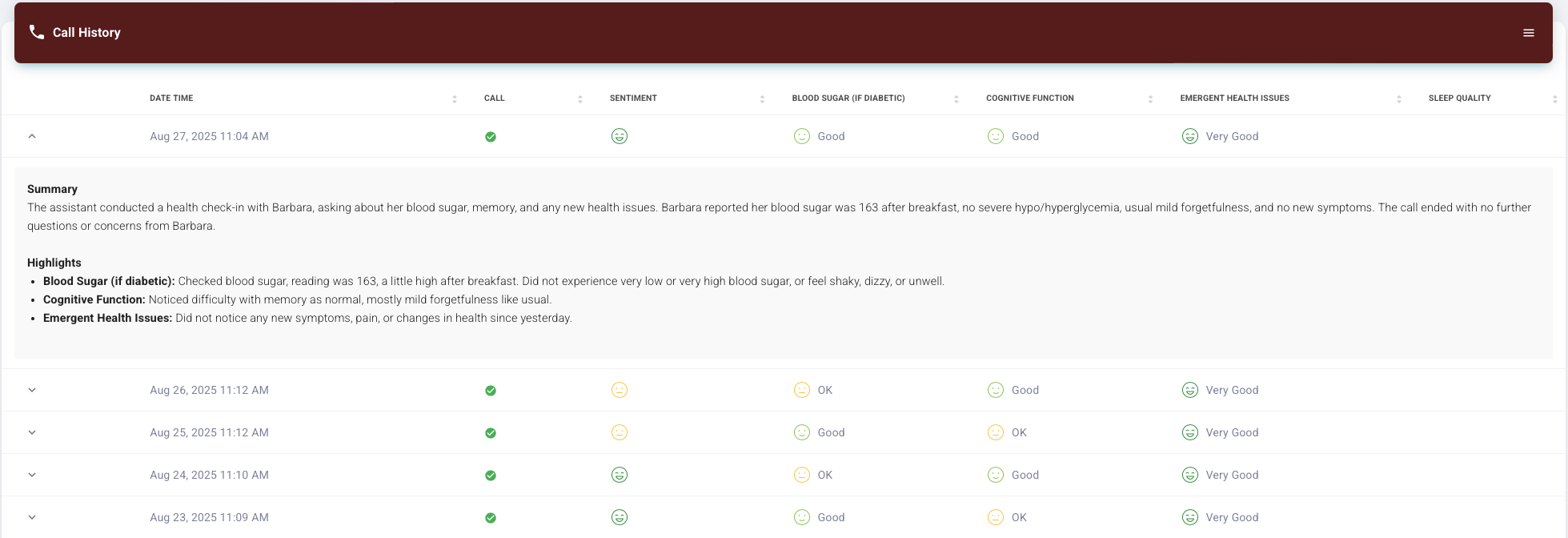Click the blood sugar OK face for Aug 24

click(x=801, y=475)
